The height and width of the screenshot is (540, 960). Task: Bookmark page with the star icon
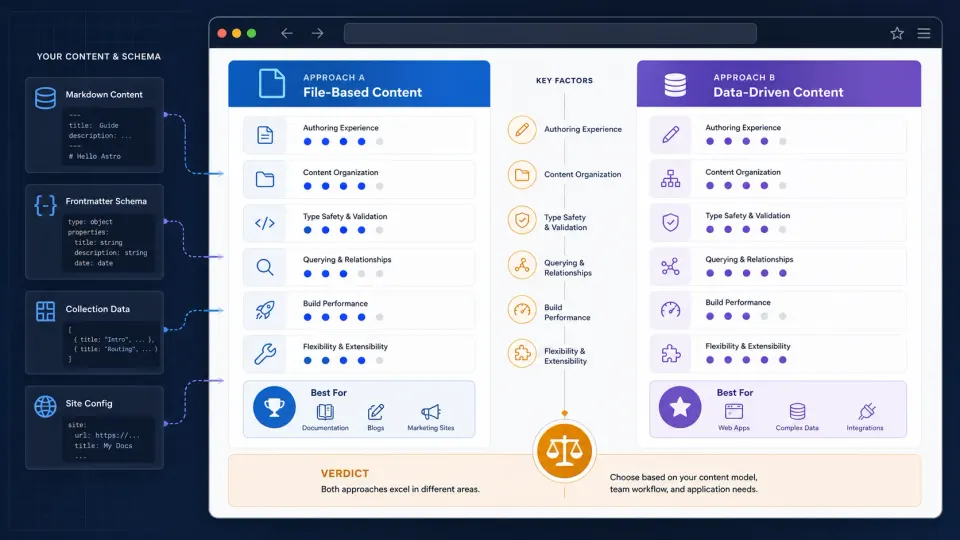[x=897, y=33]
